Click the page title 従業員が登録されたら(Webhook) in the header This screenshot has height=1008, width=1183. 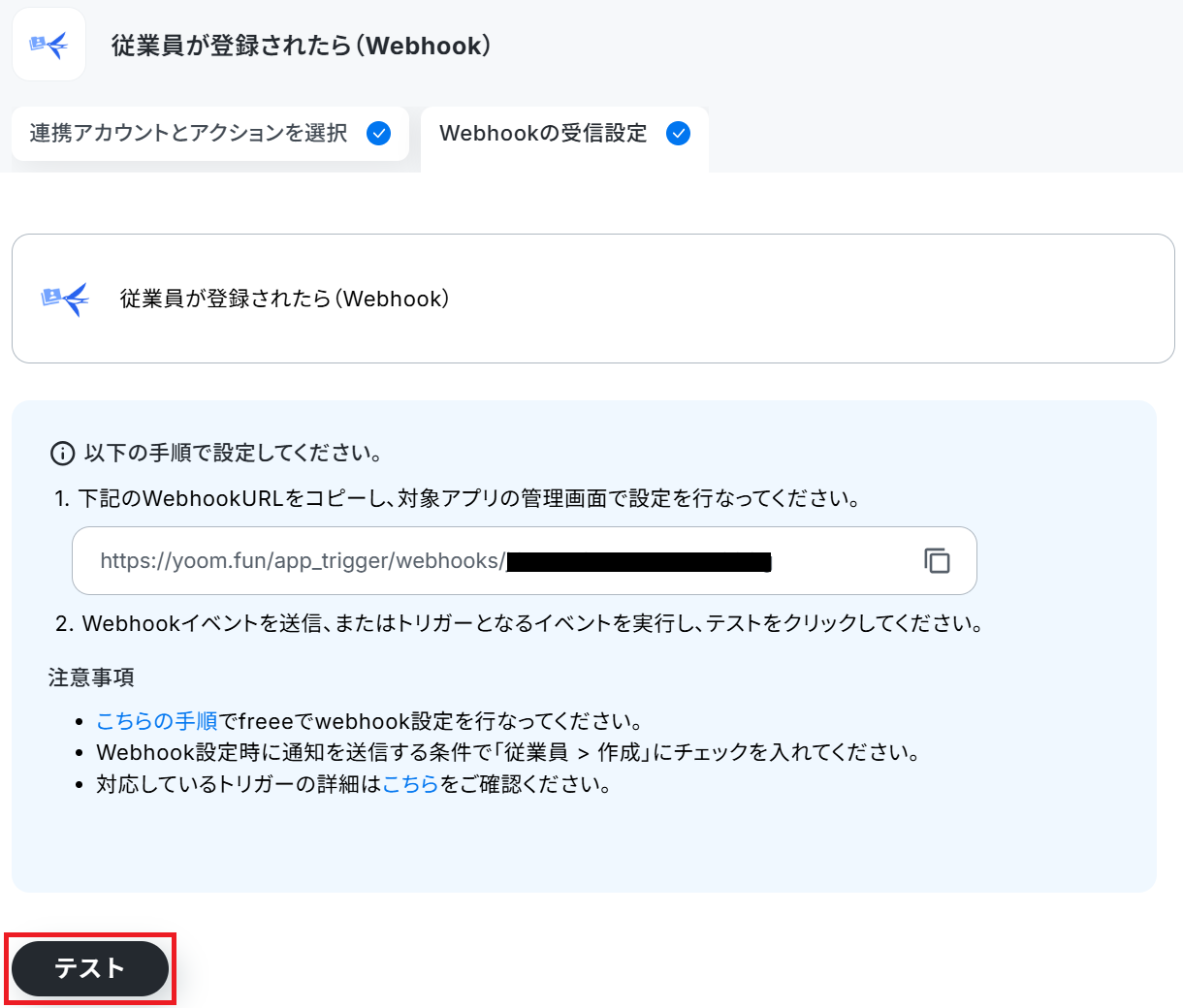302,46
